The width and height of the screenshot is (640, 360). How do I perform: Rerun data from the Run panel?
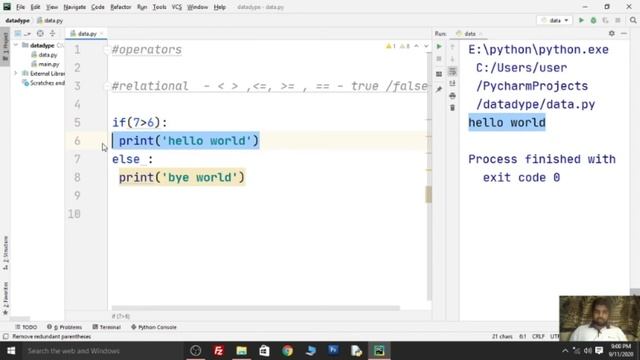click(439, 47)
